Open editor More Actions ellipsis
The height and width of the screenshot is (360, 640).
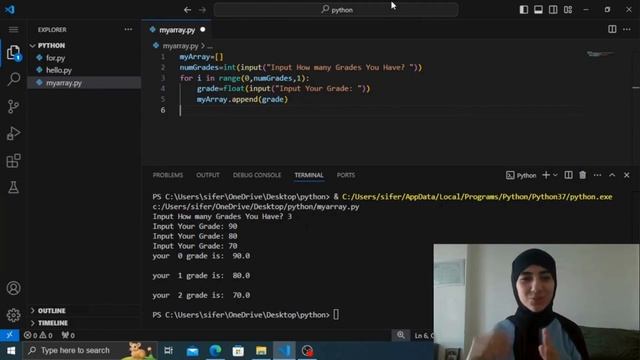click(x=627, y=29)
